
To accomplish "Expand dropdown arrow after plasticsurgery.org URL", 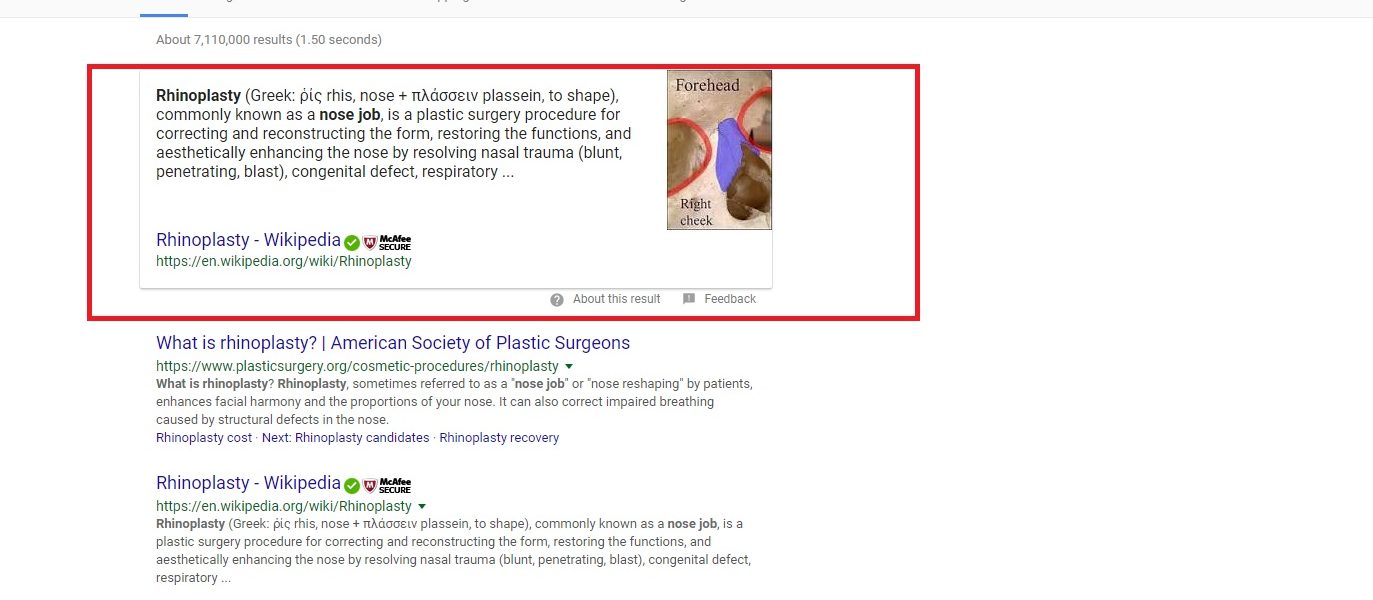I will tap(569, 367).
